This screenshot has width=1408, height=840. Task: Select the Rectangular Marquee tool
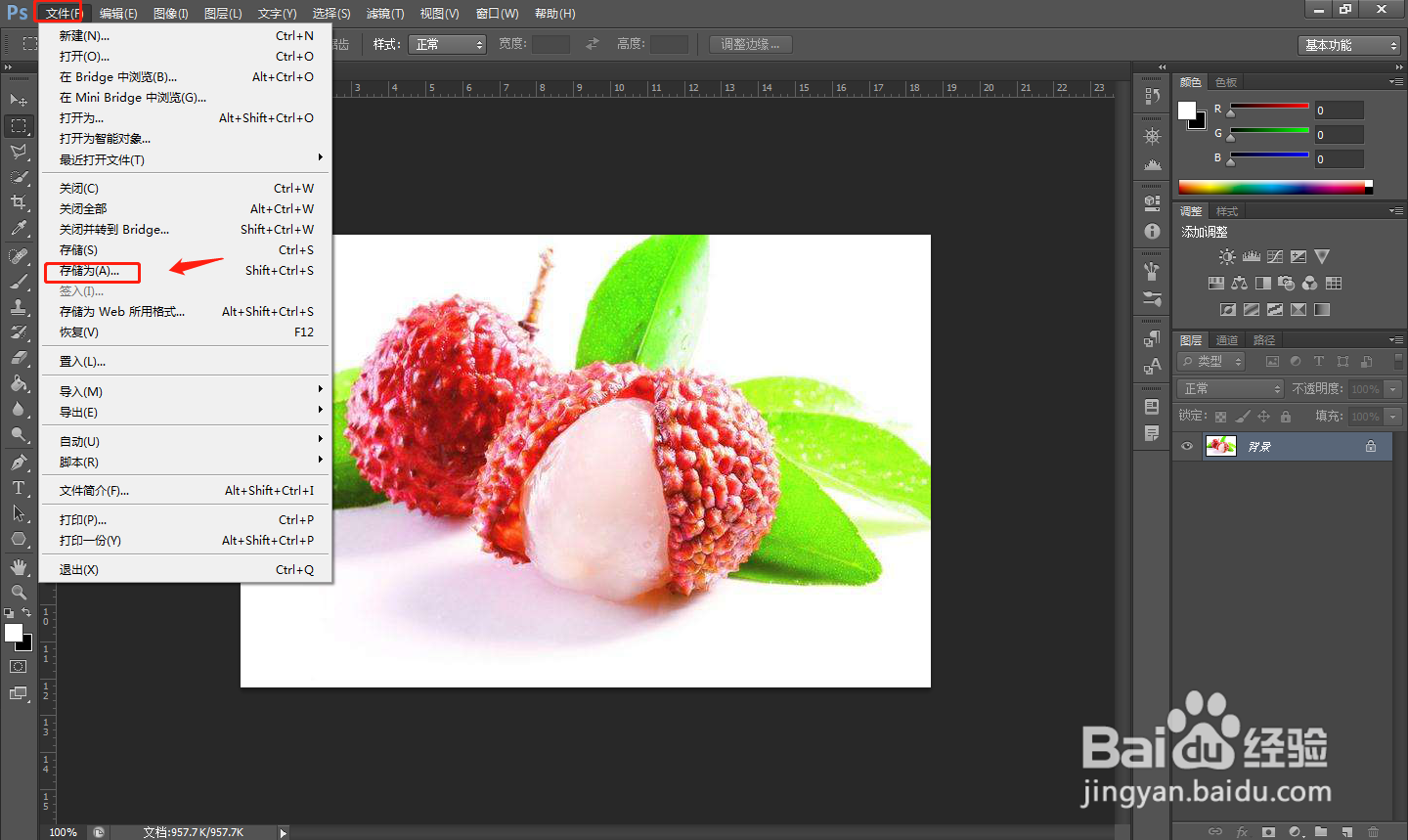tap(19, 126)
